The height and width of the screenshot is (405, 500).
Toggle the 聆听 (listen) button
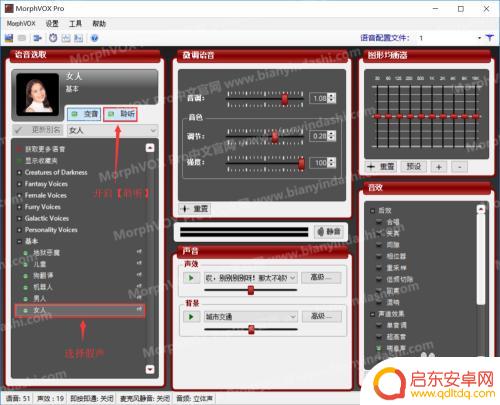click(x=120, y=114)
